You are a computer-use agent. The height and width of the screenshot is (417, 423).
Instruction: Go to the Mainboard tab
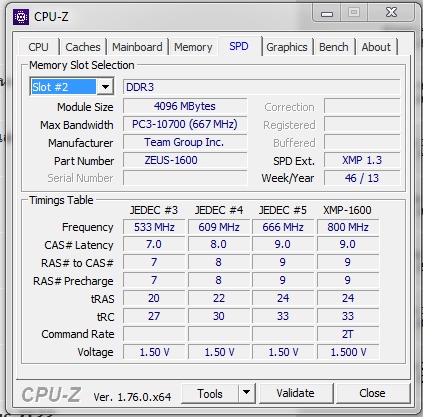137,47
